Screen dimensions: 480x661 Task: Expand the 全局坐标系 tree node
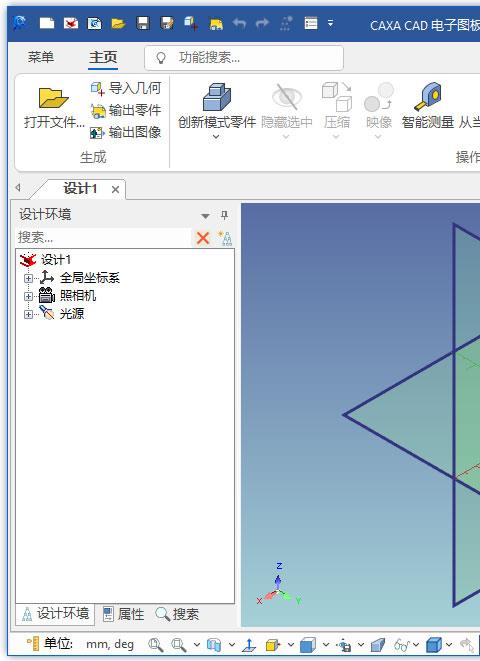point(28,278)
